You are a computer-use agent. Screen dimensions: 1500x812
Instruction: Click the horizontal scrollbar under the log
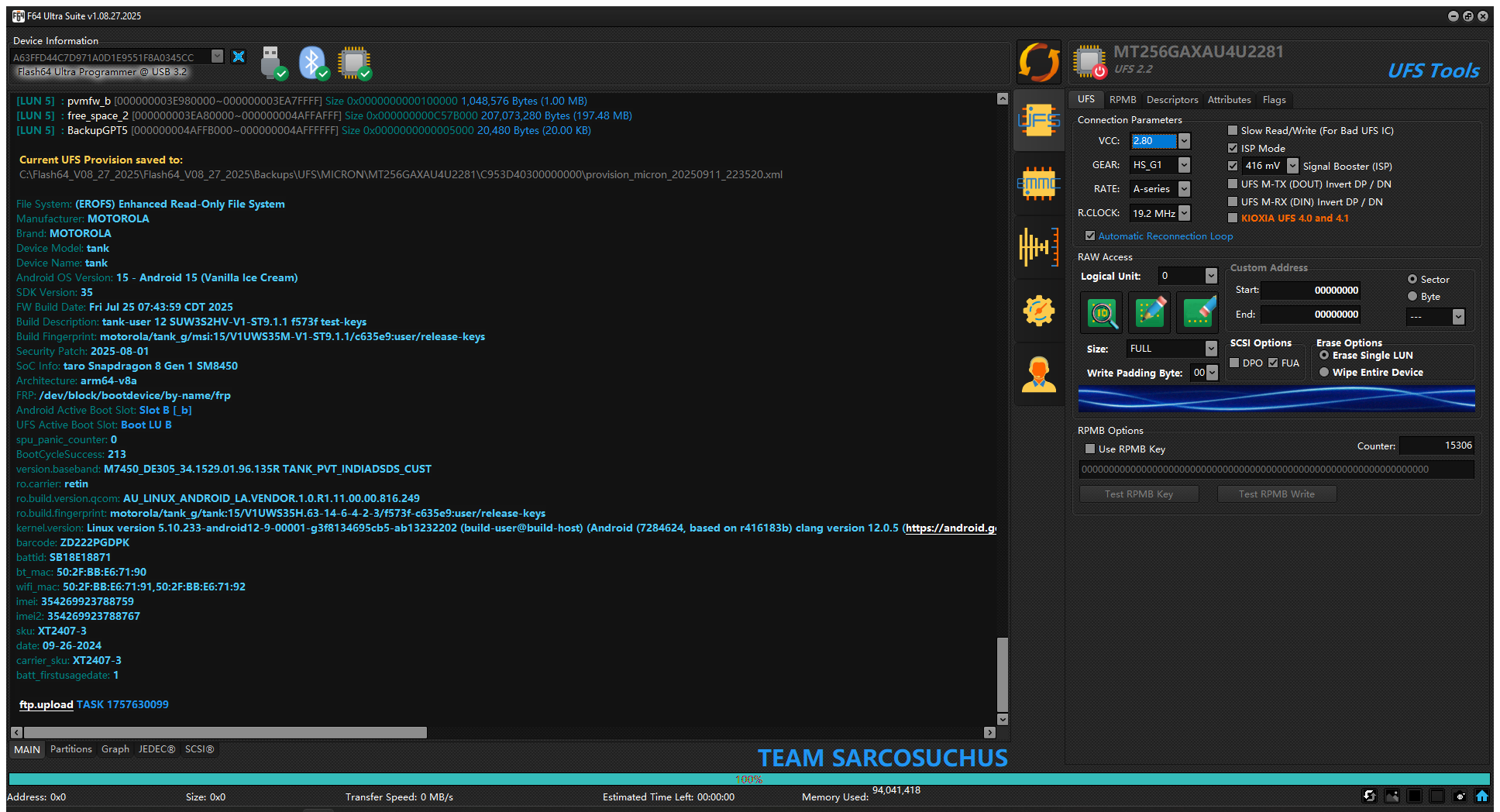point(225,732)
